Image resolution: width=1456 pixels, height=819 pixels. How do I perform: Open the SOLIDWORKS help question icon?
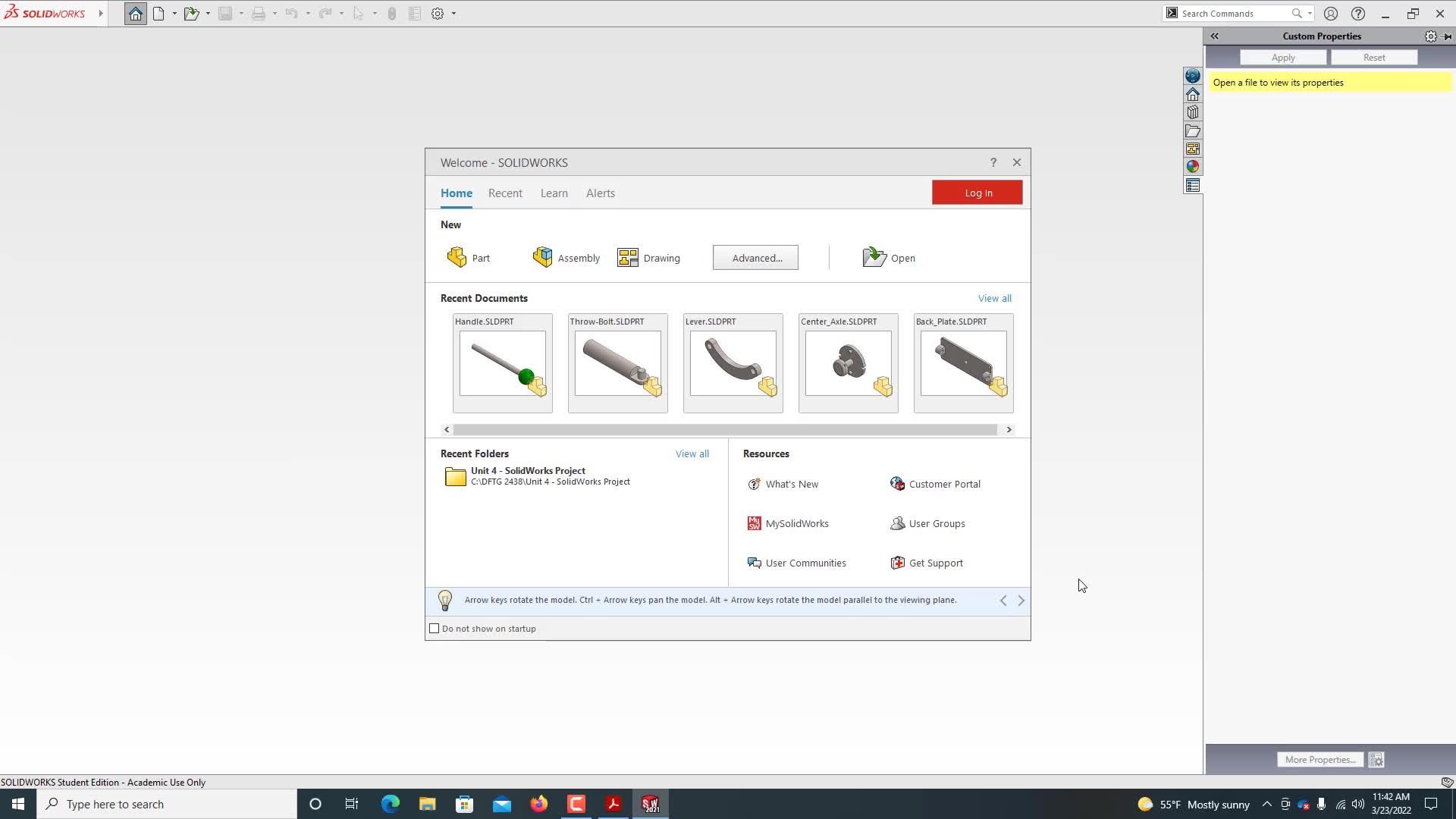(1358, 14)
